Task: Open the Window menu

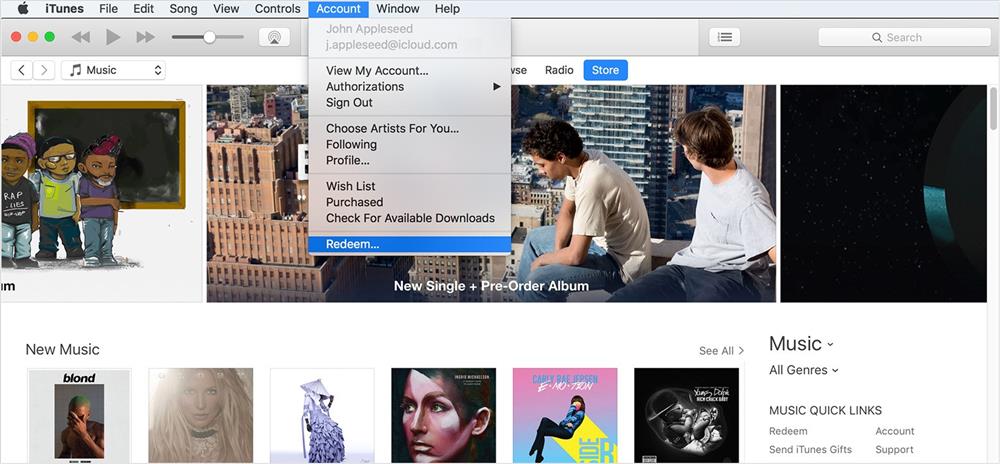Action: (x=398, y=9)
